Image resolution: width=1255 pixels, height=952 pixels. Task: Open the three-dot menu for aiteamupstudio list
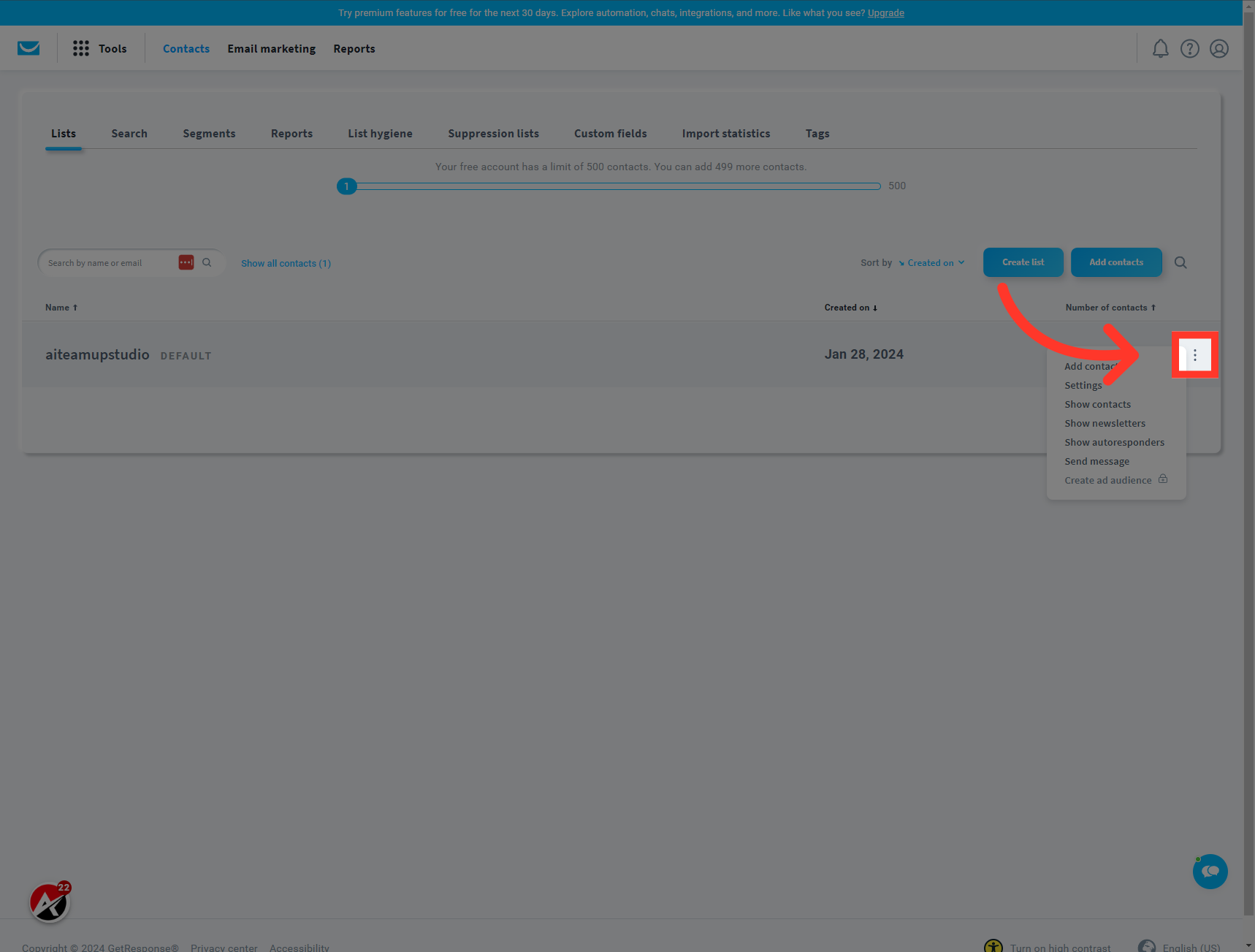(1194, 354)
